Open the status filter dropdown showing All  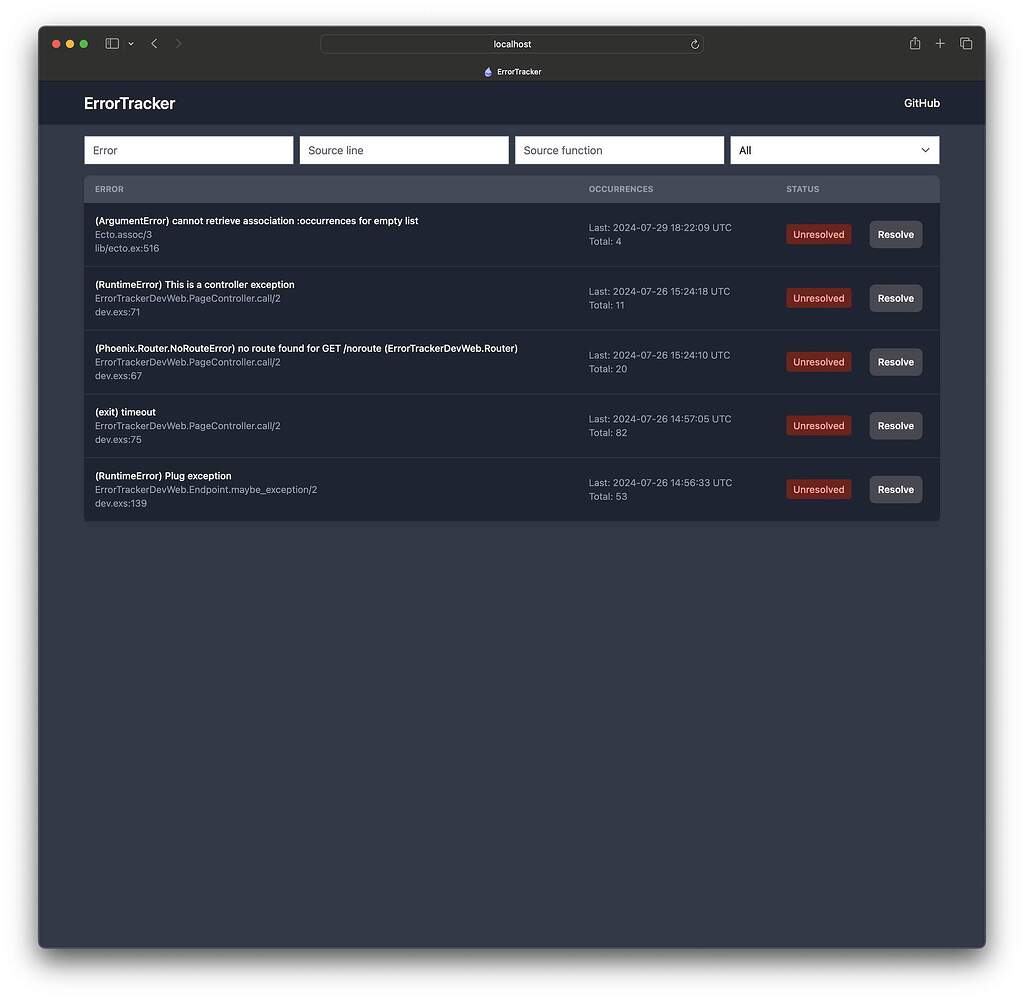click(834, 150)
